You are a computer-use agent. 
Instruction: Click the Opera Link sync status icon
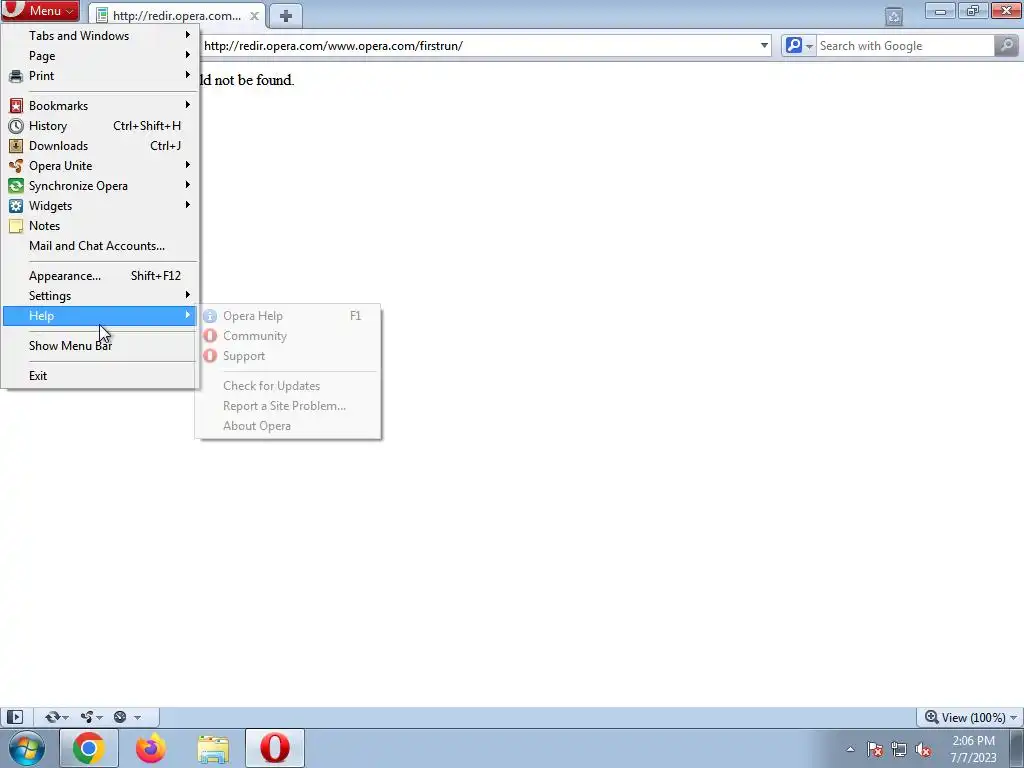click(x=52, y=718)
